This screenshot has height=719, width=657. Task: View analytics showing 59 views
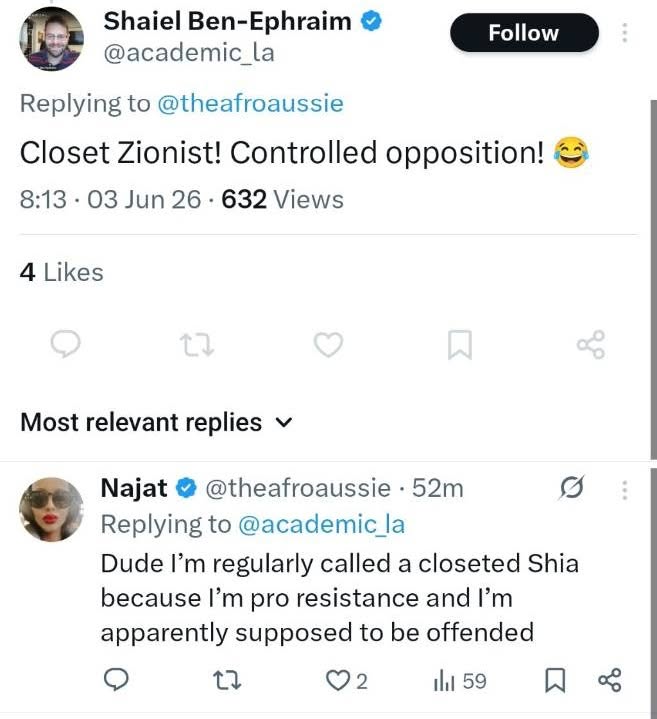tap(459, 681)
